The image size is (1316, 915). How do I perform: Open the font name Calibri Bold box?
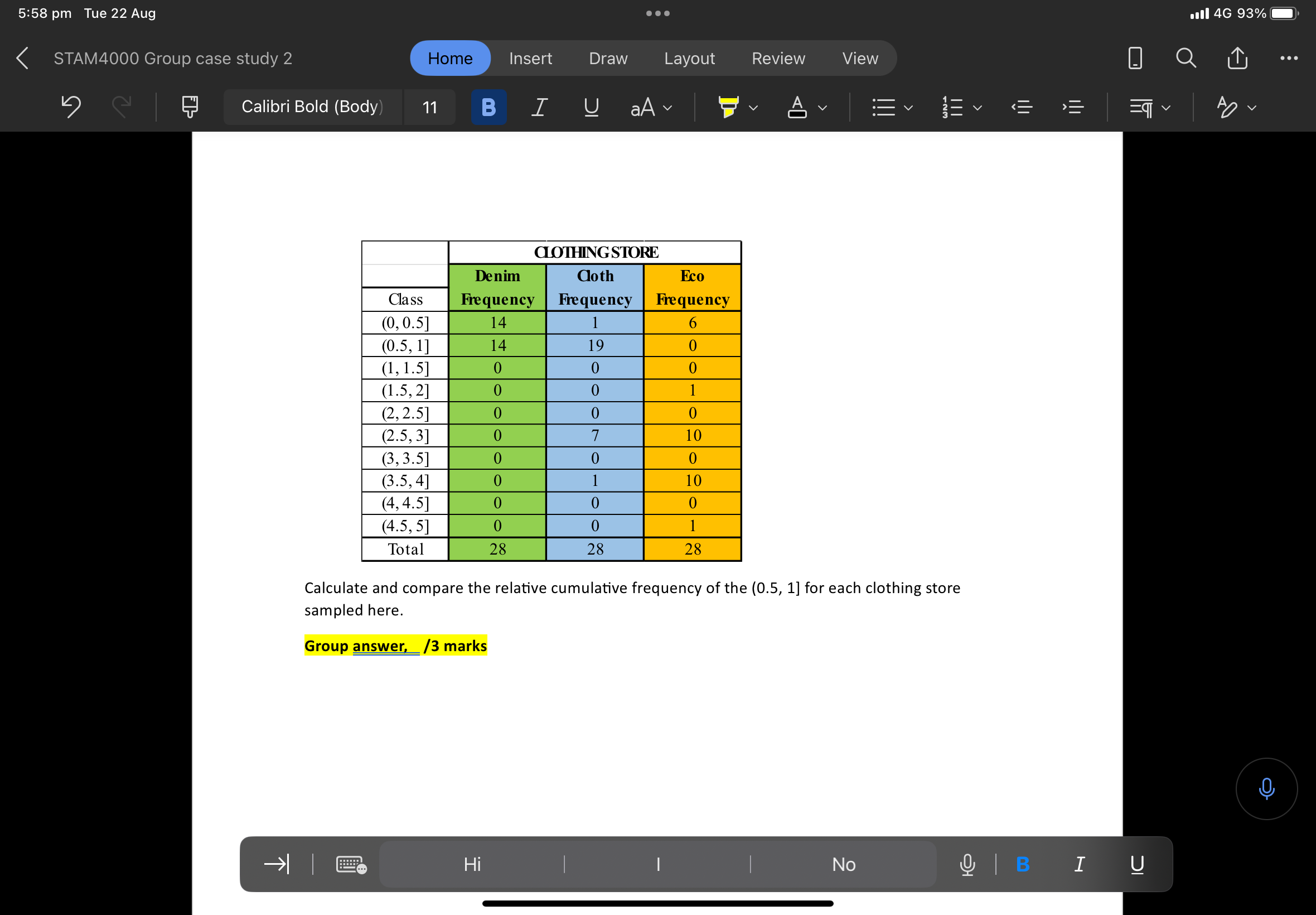point(312,107)
